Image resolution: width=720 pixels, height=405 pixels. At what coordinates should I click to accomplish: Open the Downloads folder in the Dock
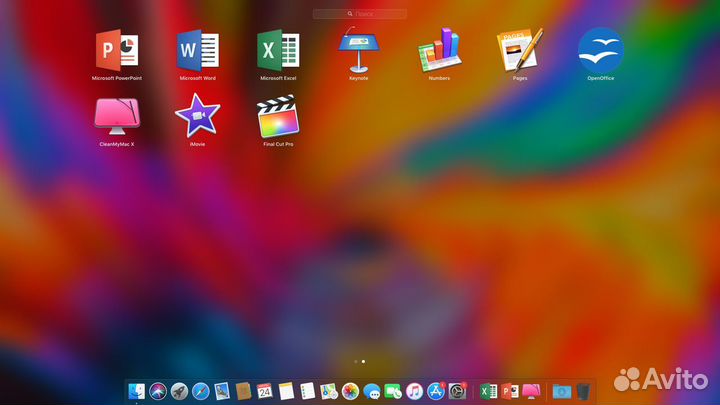point(562,392)
